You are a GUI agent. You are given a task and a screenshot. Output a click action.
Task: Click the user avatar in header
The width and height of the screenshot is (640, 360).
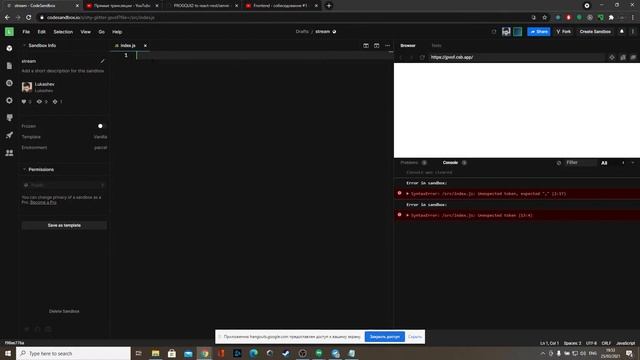coord(506,31)
